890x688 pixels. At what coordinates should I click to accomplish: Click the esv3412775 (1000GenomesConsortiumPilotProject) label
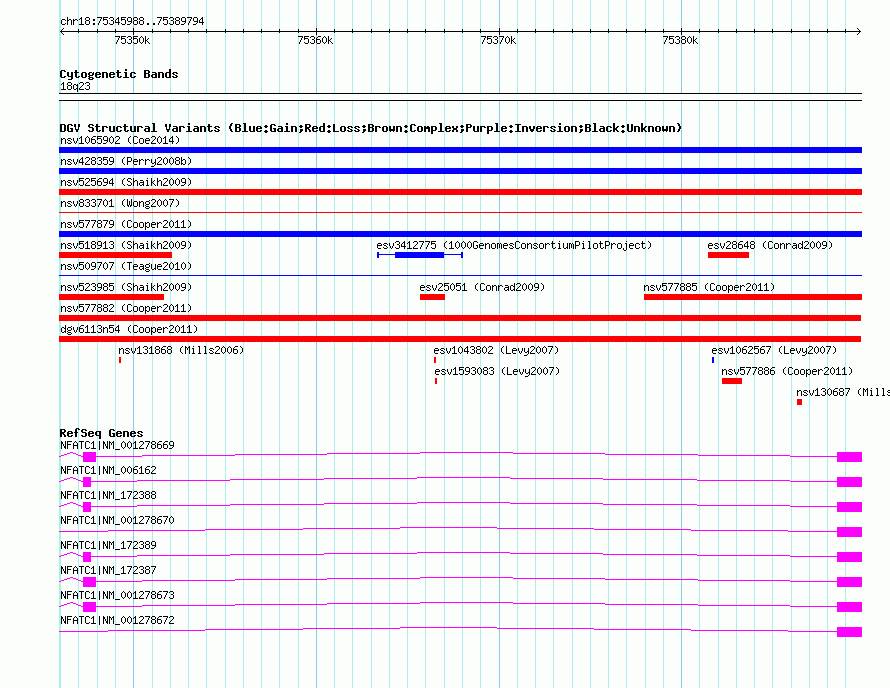tap(514, 245)
